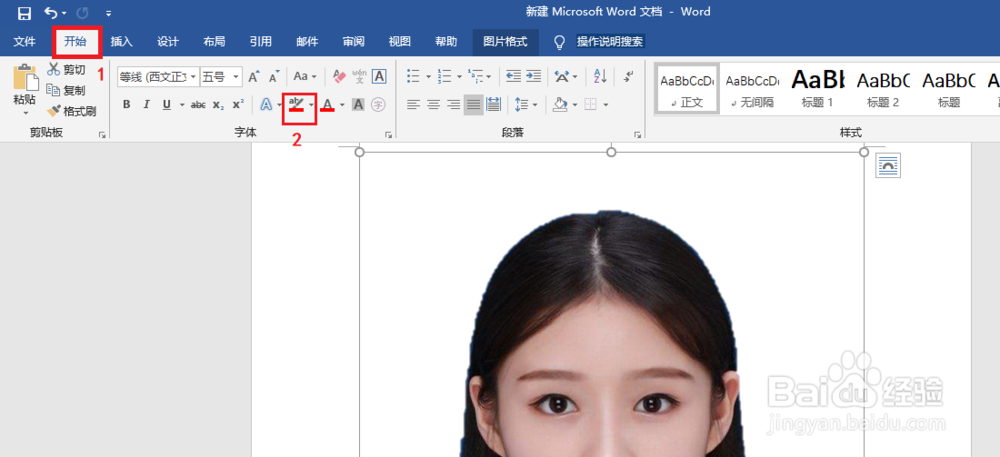Open Customize Quick Access Toolbar dropdown
The height and width of the screenshot is (457, 1000).
(x=108, y=13)
